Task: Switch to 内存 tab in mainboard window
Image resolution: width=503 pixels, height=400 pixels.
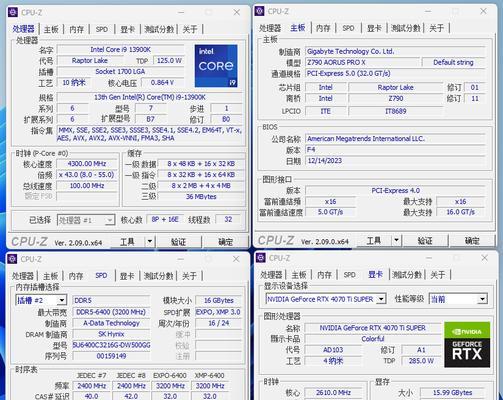Action: point(323,28)
